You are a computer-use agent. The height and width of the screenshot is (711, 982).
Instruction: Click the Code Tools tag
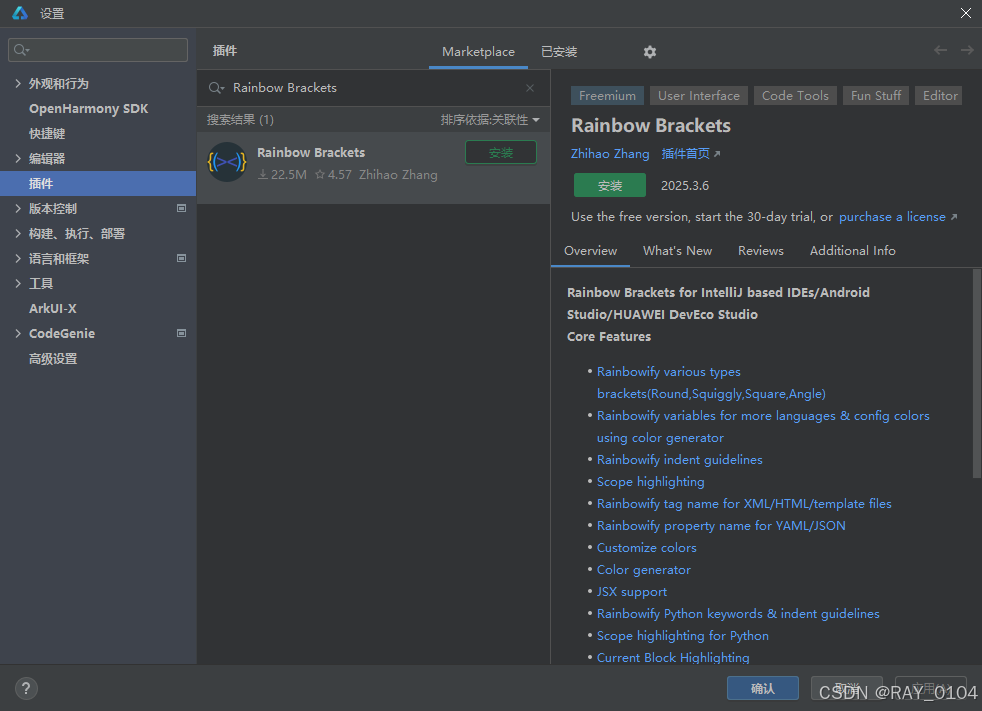pos(795,96)
